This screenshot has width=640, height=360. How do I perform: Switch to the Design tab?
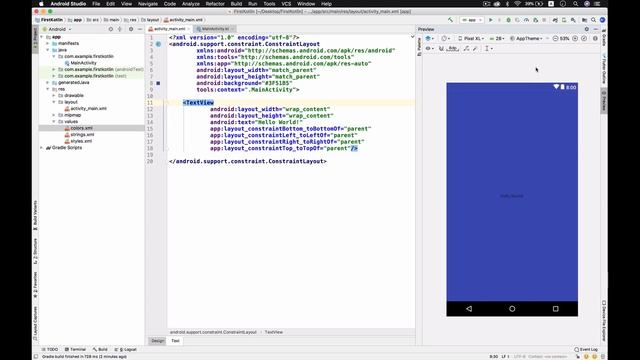[158, 341]
